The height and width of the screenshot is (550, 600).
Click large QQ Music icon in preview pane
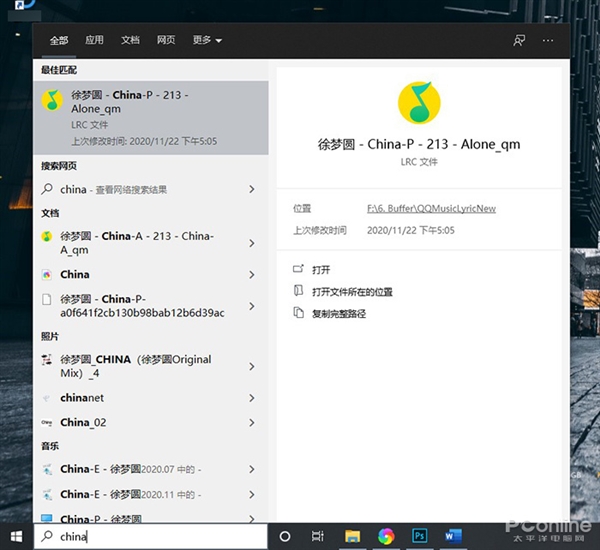419,103
